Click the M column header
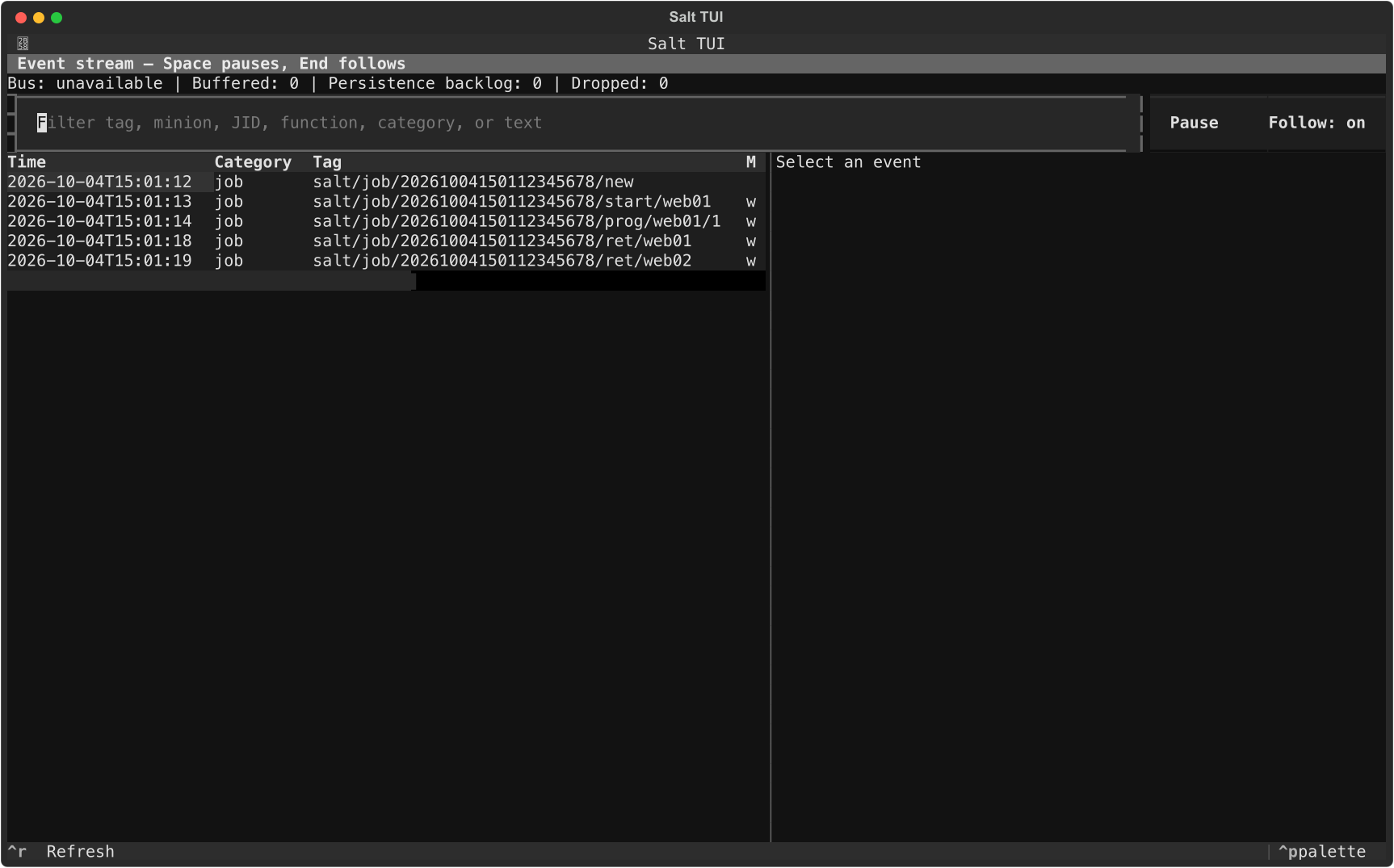1394x868 pixels. point(751,162)
